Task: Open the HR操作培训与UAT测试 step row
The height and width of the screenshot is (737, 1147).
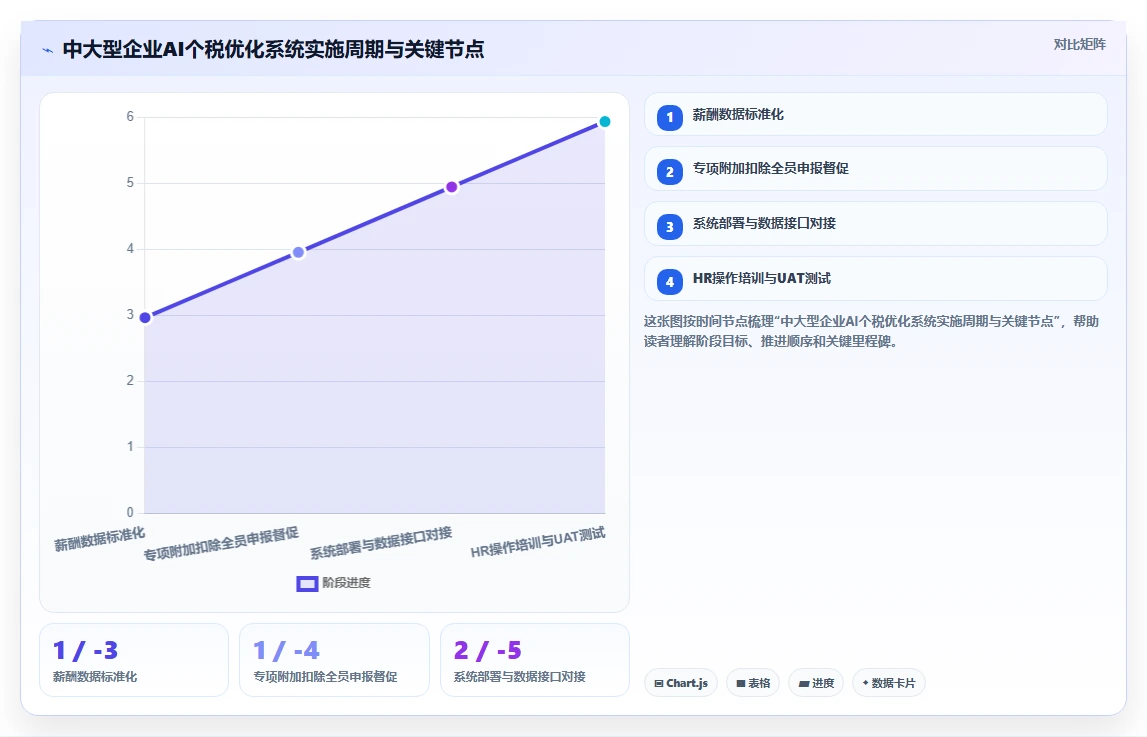Action: pos(876,279)
